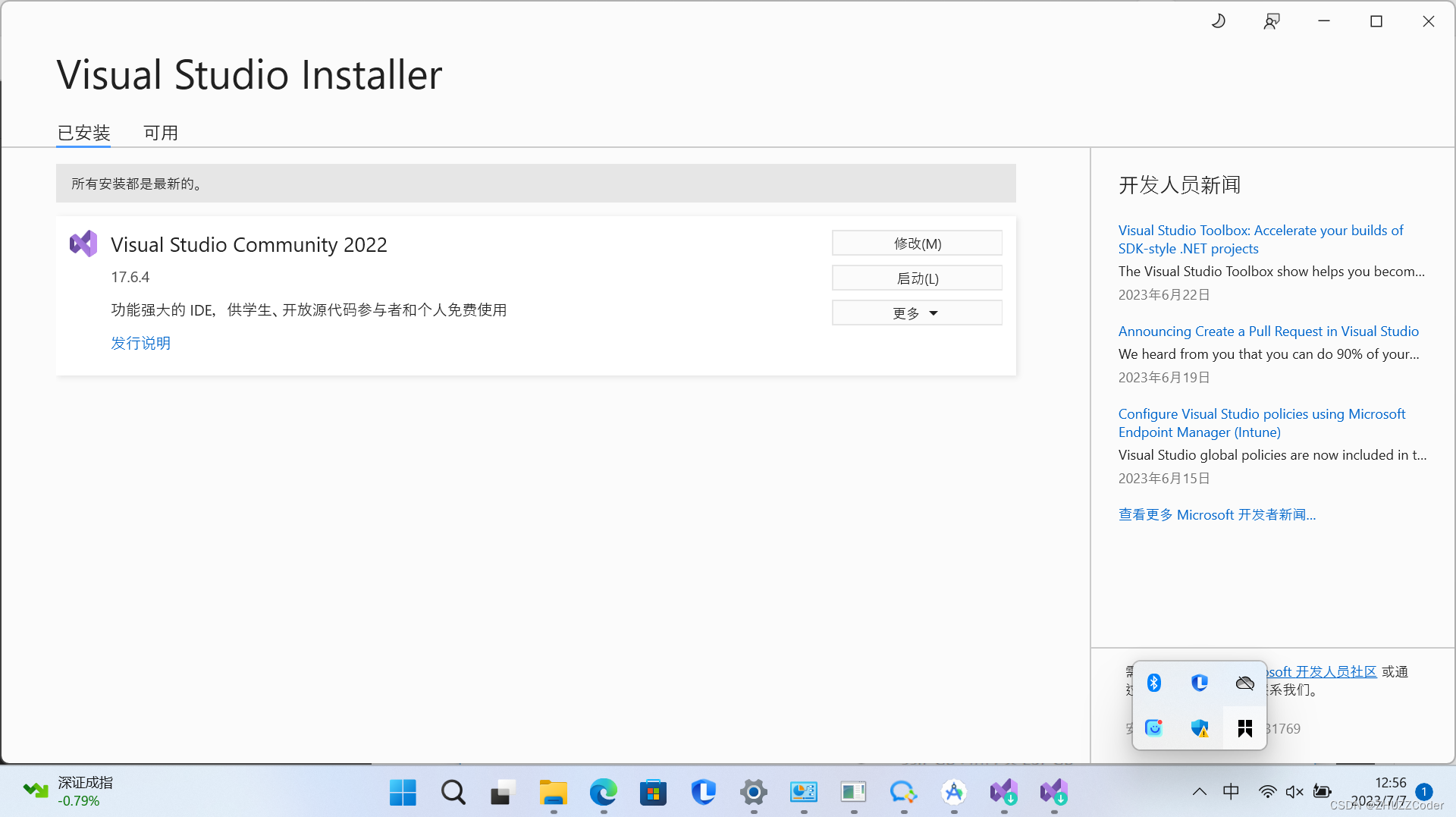Viewport: 1456px width, 817px height.
Task: Open the chat bubble with pencil taskbar app
Action: pyautogui.click(x=903, y=793)
